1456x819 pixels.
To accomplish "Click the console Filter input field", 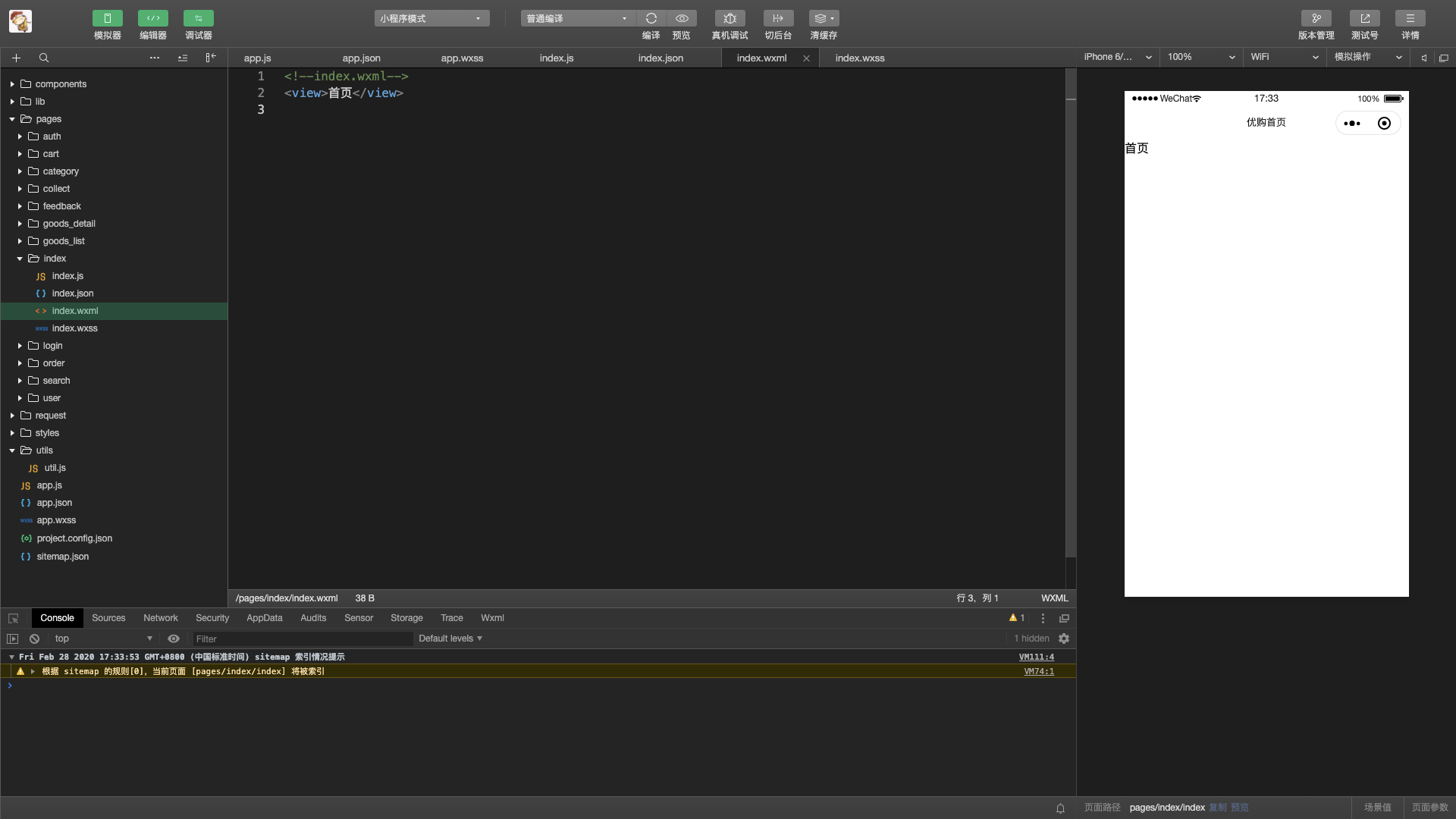I will tap(302, 639).
